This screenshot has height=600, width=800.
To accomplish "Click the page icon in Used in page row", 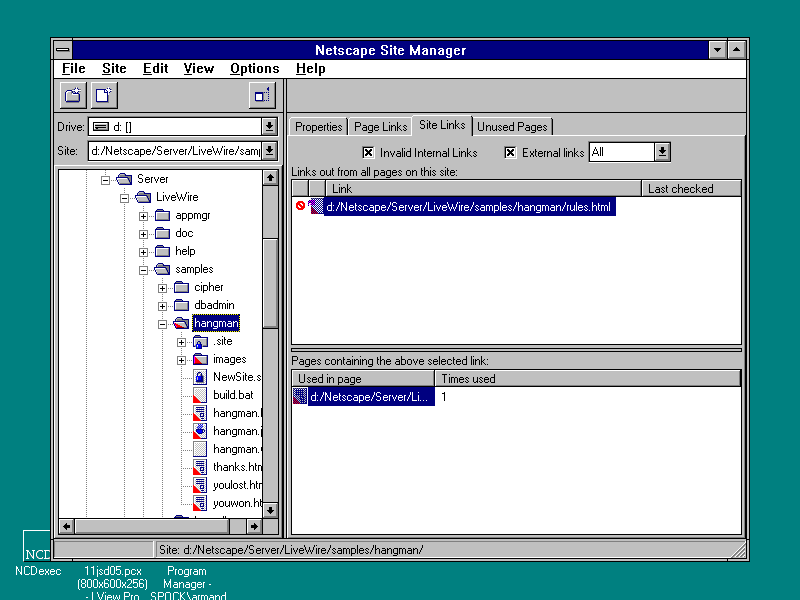I will tap(300, 397).
